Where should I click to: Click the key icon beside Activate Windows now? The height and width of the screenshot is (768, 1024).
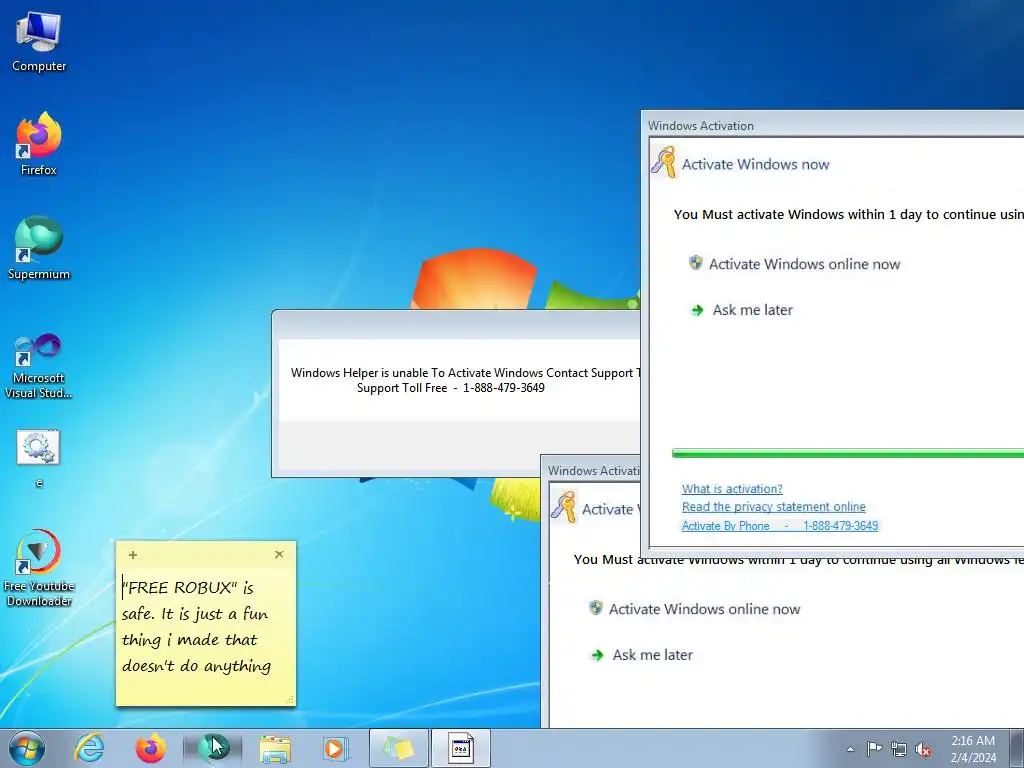pyautogui.click(x=664, y=162)
